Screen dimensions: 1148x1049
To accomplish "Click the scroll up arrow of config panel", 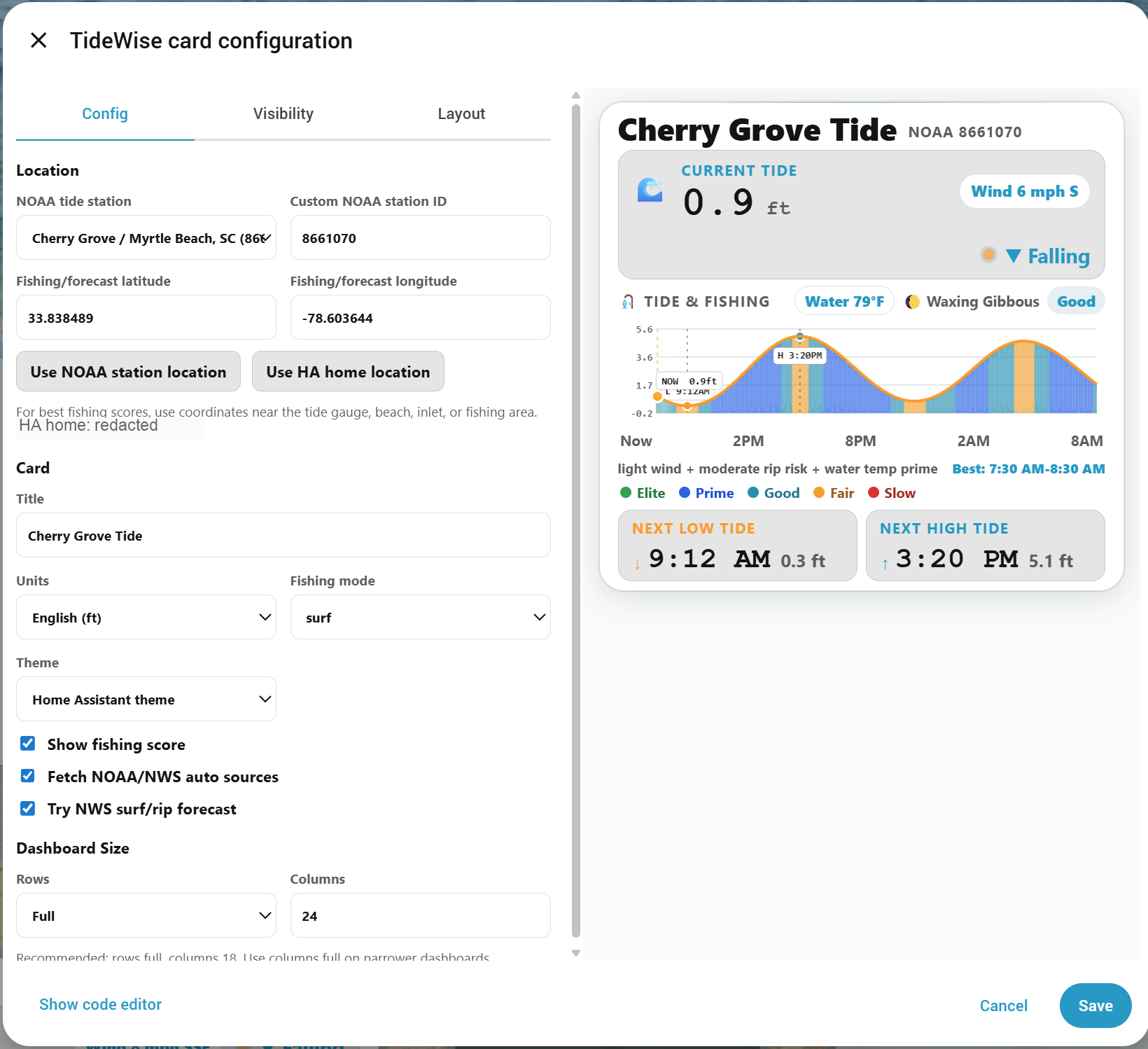I will tap(576, 96).
